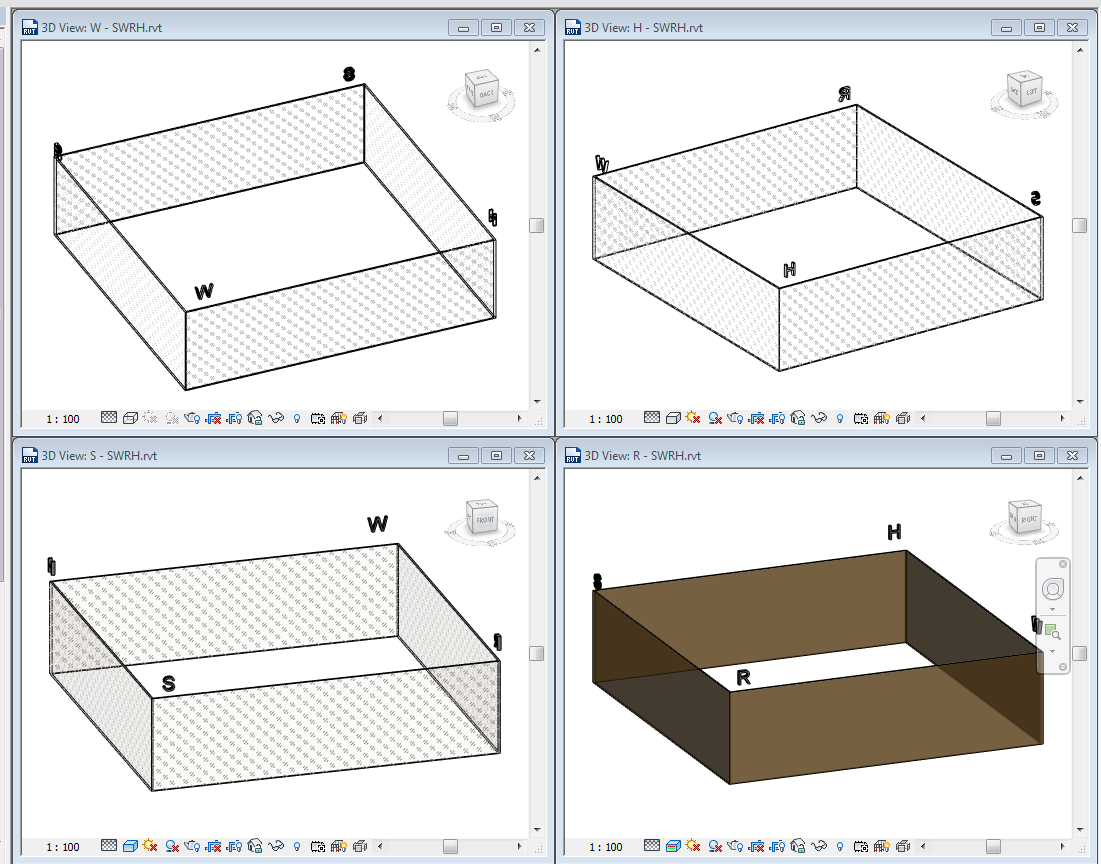Show Analytical Model in S view
Image resolution: width=1101 pixels, height=864 pixels.
pos(338,846)
